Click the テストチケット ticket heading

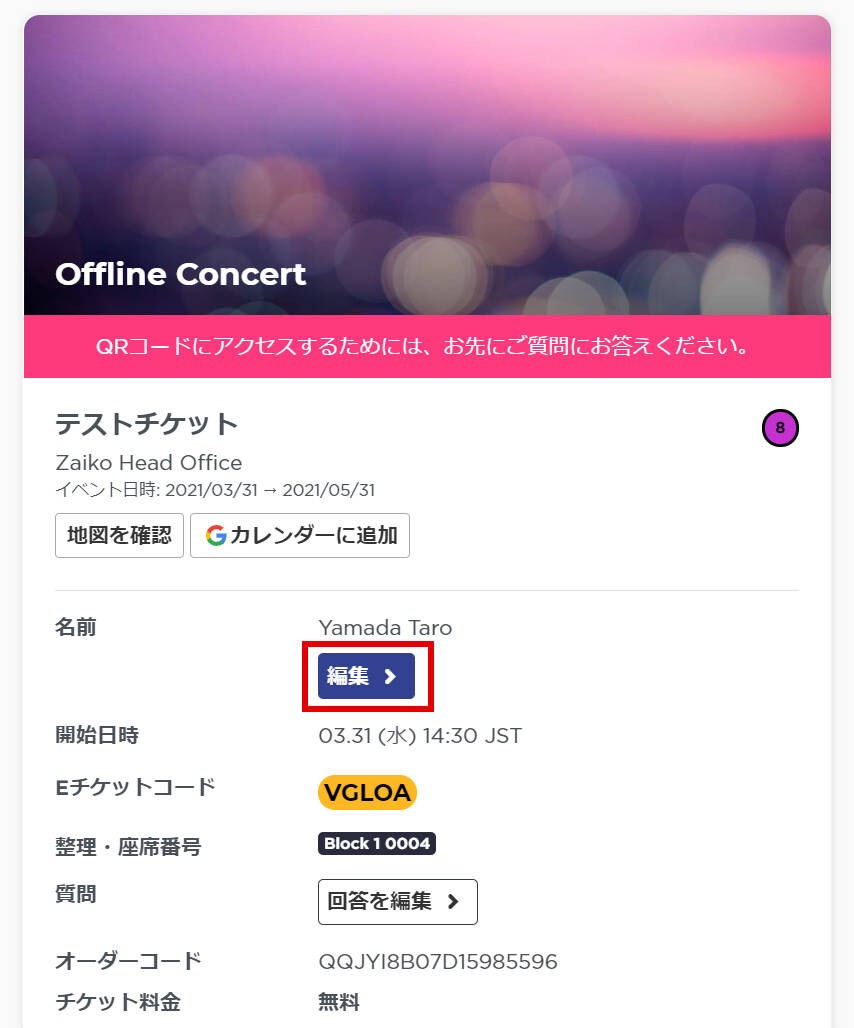click(x=147, y=424)
